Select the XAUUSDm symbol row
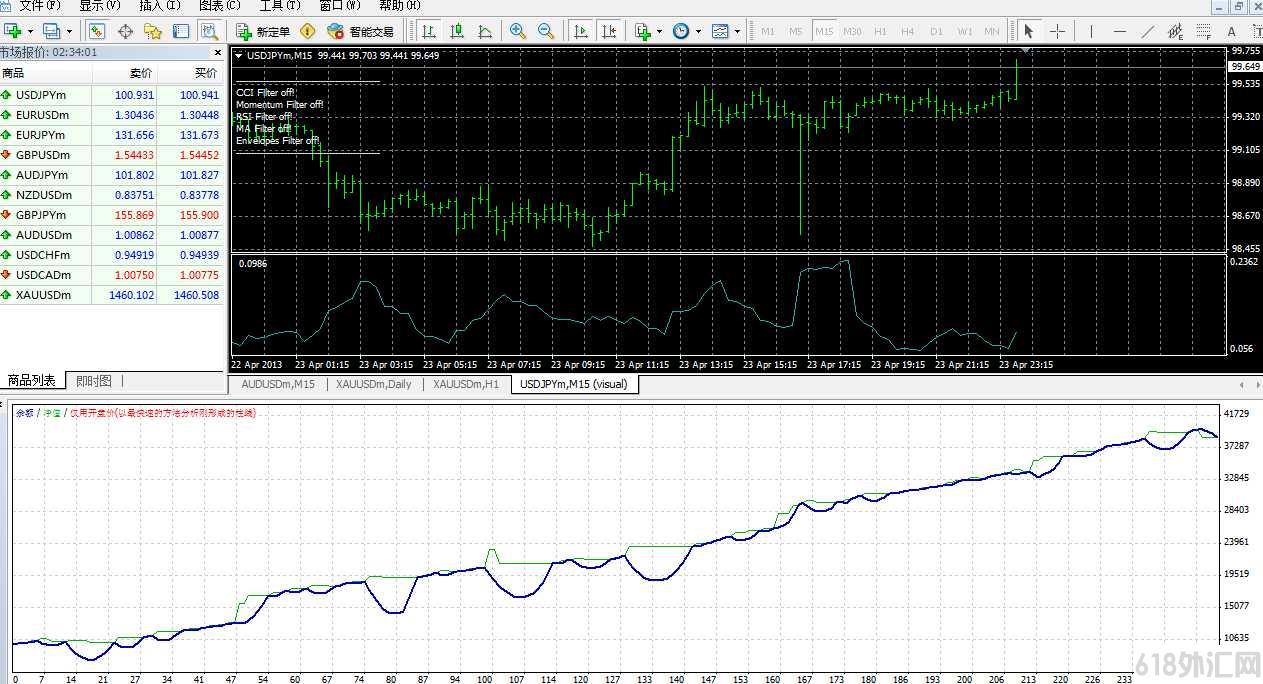Screen dimensions: 1263x684 click(x=113, y=295)
